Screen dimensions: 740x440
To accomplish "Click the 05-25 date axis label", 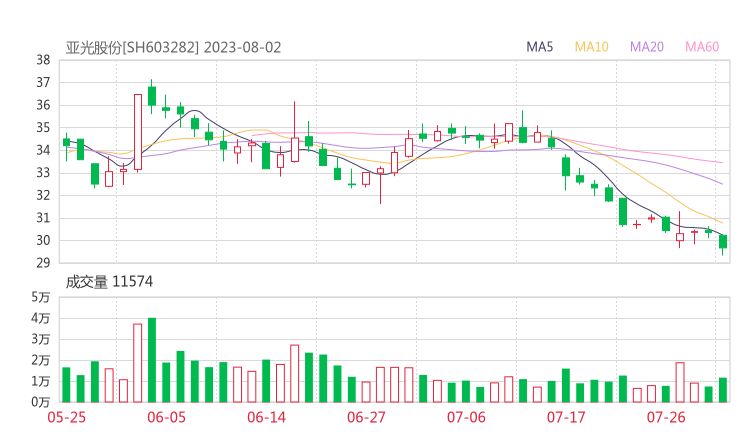I will click(67, 417).
